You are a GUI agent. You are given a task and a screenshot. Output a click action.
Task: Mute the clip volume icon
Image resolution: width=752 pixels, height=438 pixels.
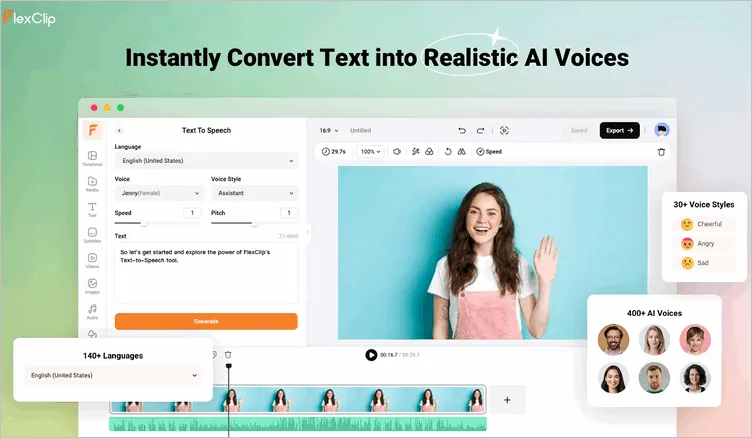tap(397, 152)
